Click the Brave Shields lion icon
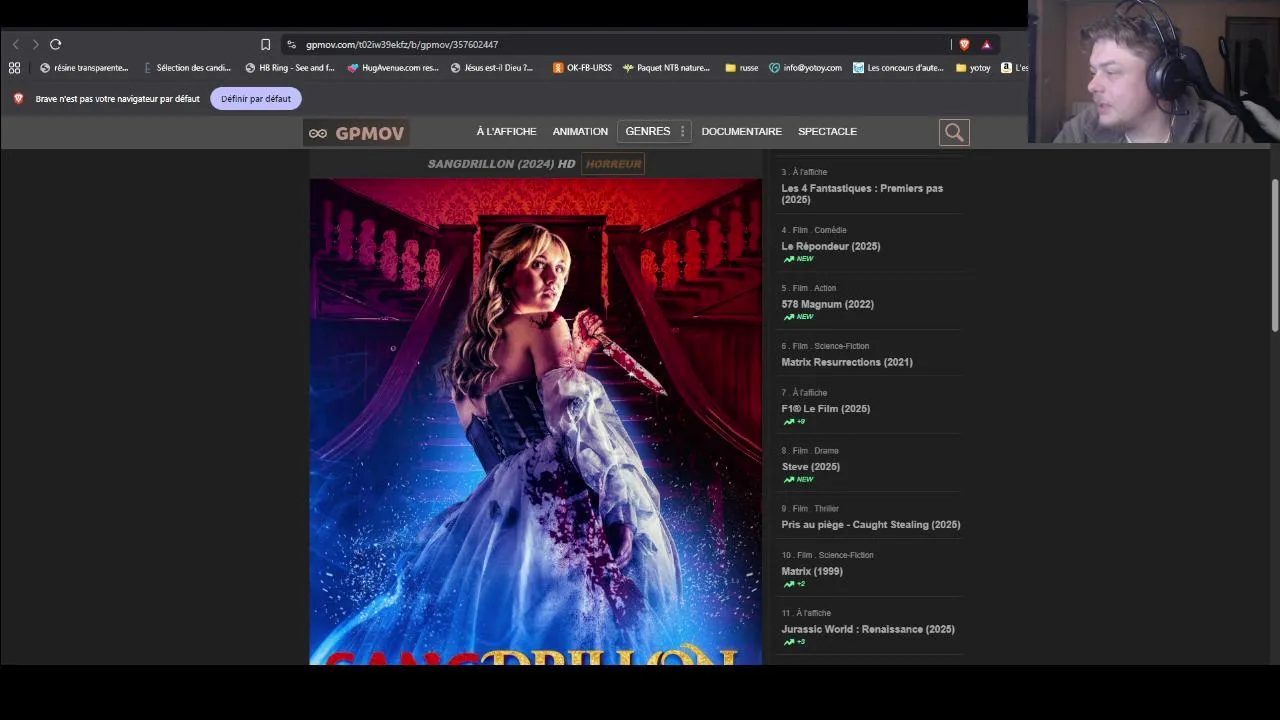This screenshot has width=1280, height=720. (x=964, y=44)
